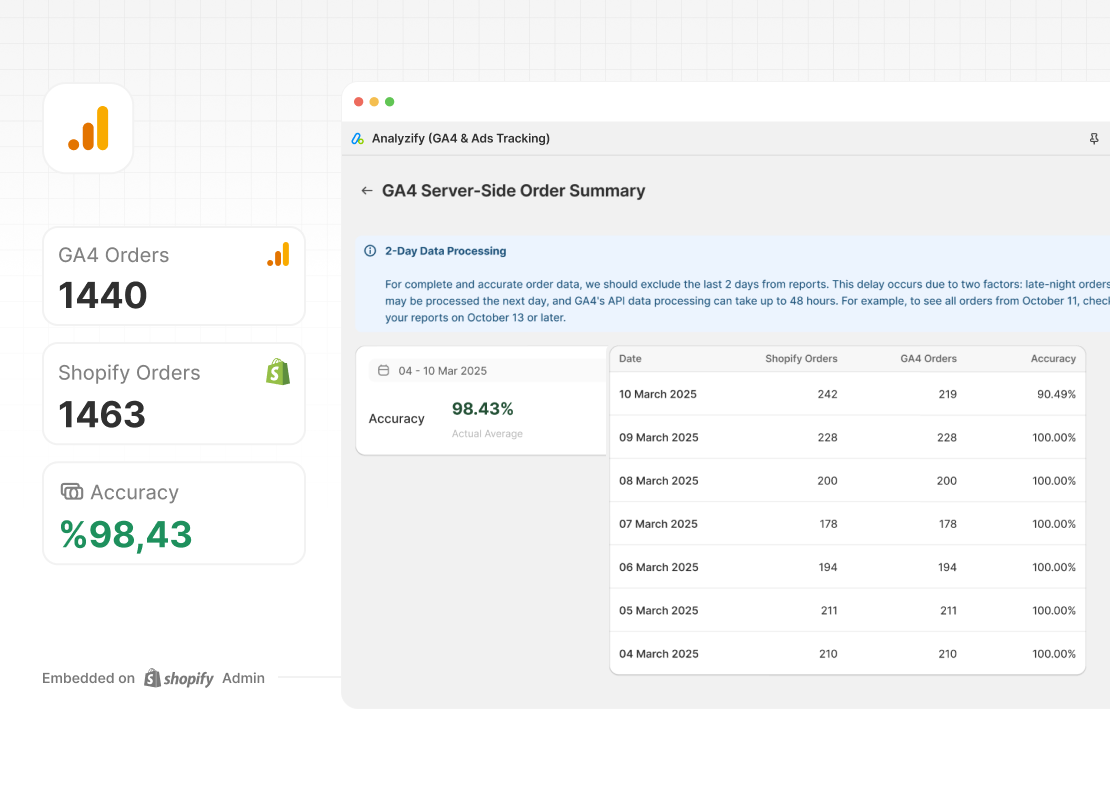Image resolution: width=1110 pixels, height=790 pixels.
Task: Select the GA4 Orders column header in the table
Action: (x=929, y=359)
